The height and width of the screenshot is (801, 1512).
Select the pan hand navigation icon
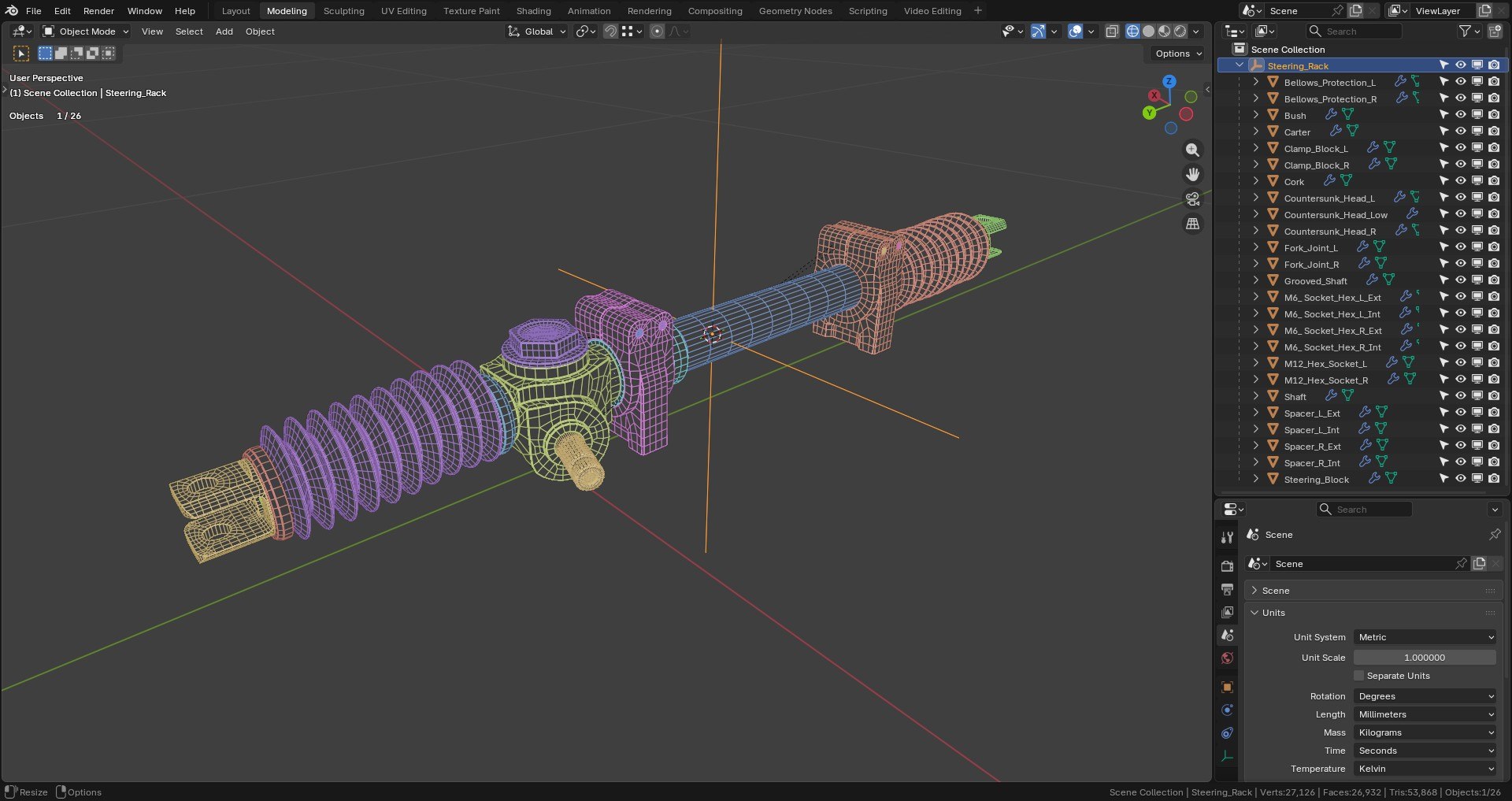1193,174
